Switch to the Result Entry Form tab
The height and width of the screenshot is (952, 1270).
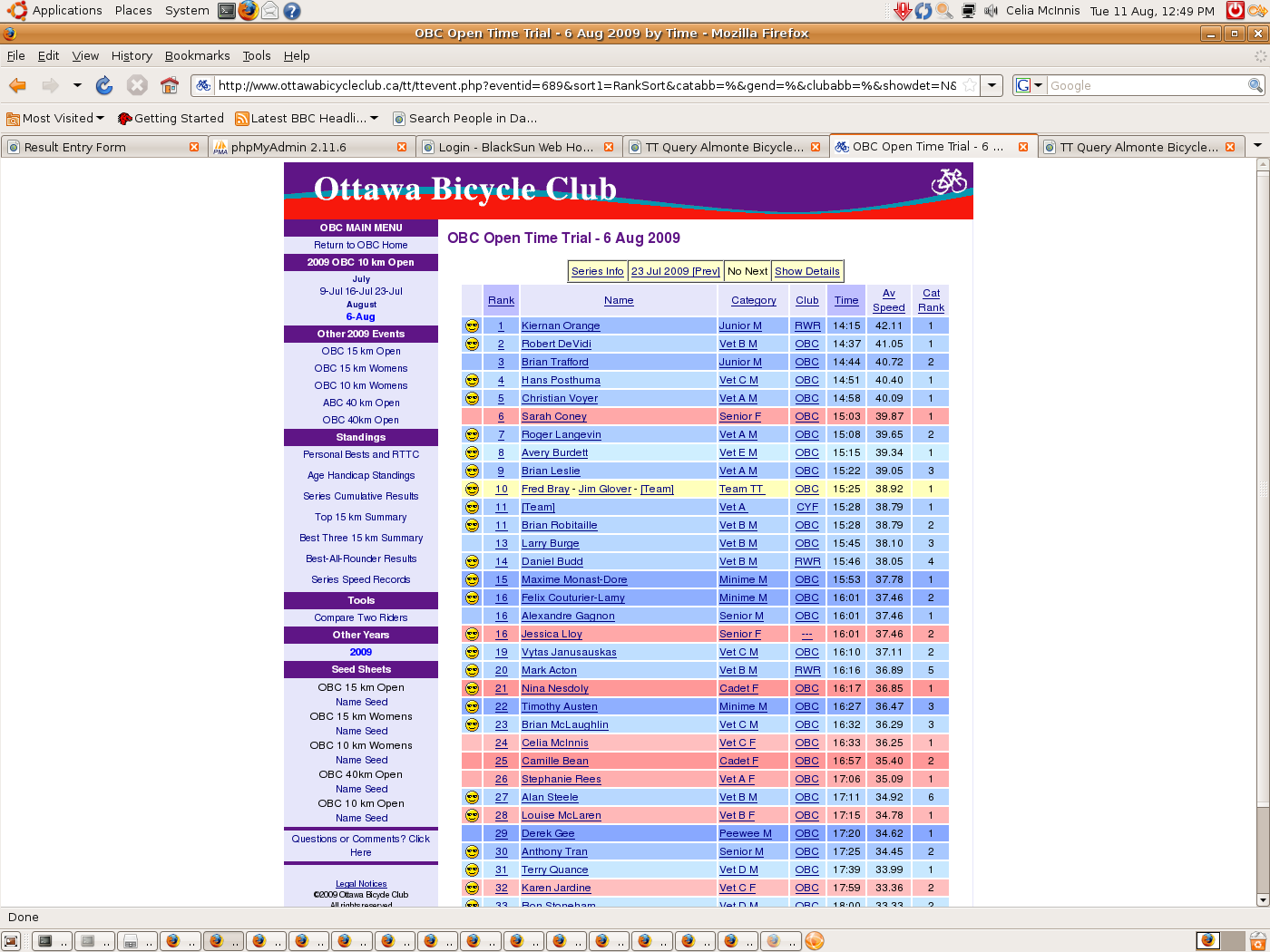click(x=75, y=147)
